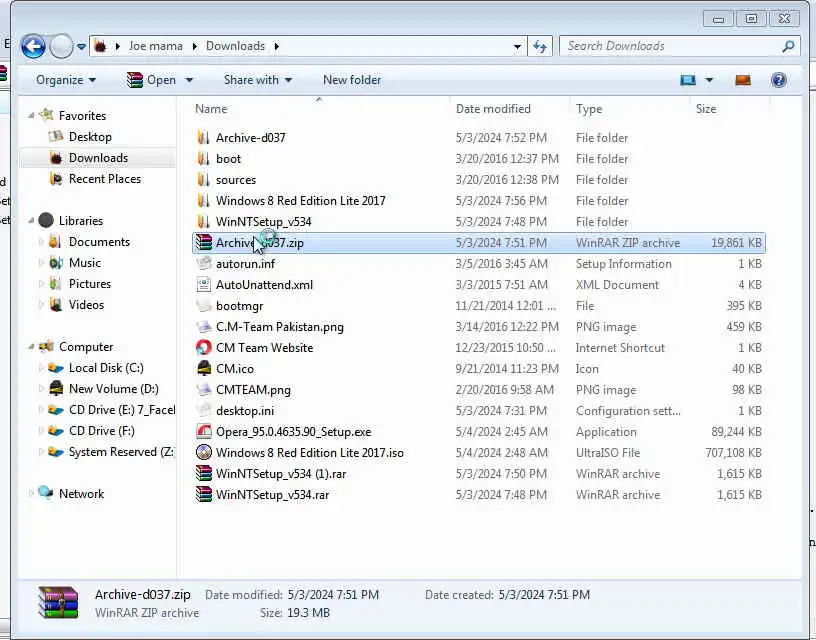Expand arrow after Joe mama breadcrumb
Viewport: 816px width, 640px height.
tap(194, 46)
